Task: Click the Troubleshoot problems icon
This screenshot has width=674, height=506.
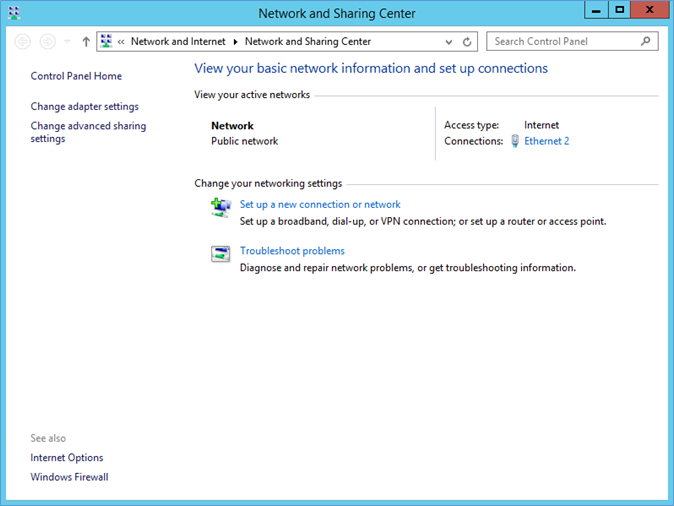Action: (x=221, y=254)
